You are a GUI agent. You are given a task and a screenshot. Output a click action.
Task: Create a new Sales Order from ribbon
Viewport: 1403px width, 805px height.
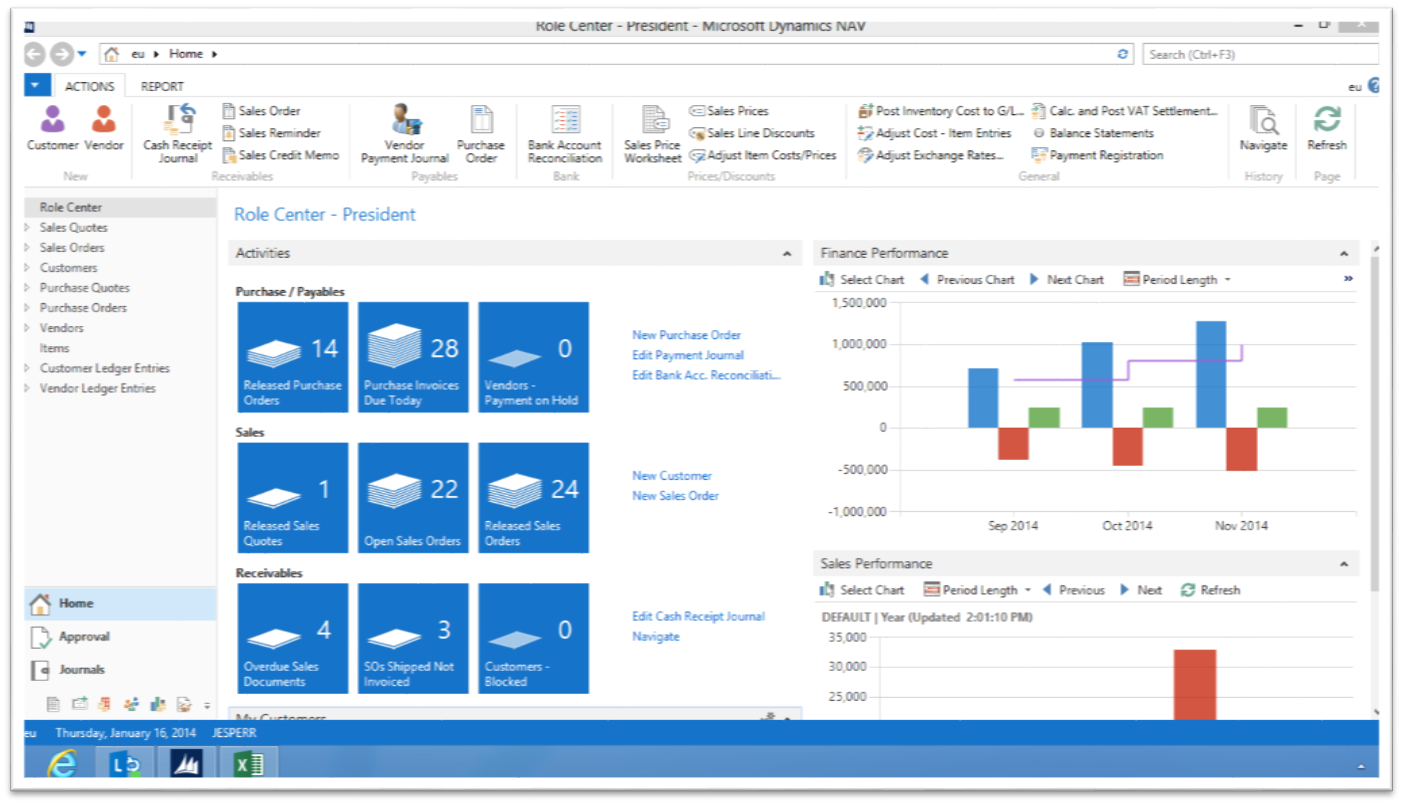point(261,111)
